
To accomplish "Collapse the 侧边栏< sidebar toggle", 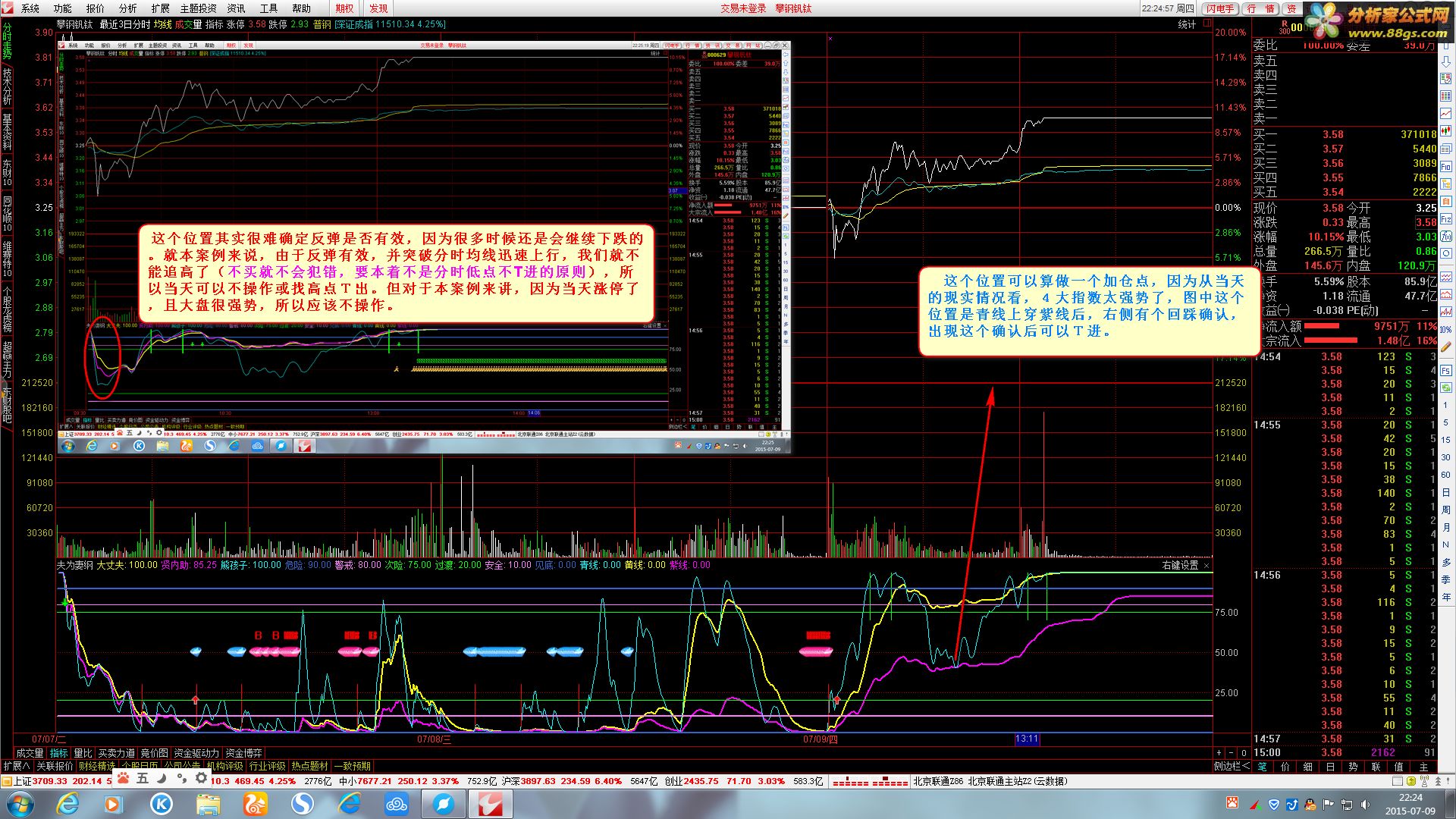I will (x=1232, y=767).
